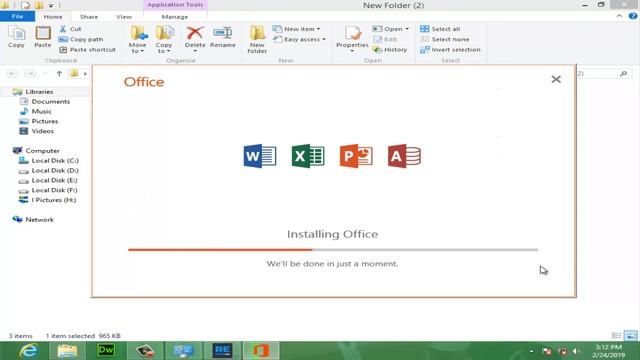Click the Excel icon in installer
640x360 pixels.
click(x=308, y=156)
